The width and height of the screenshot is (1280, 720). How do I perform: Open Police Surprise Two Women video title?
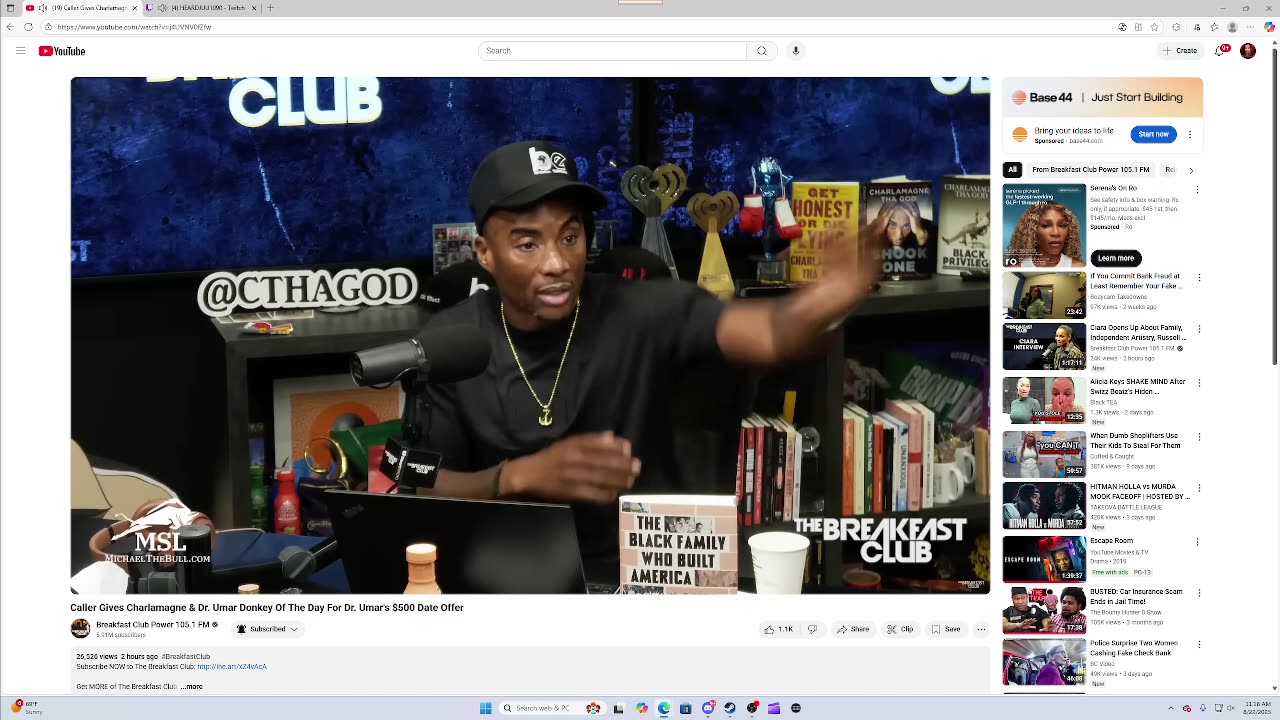pyautogui.click(x=1134, y=648)
